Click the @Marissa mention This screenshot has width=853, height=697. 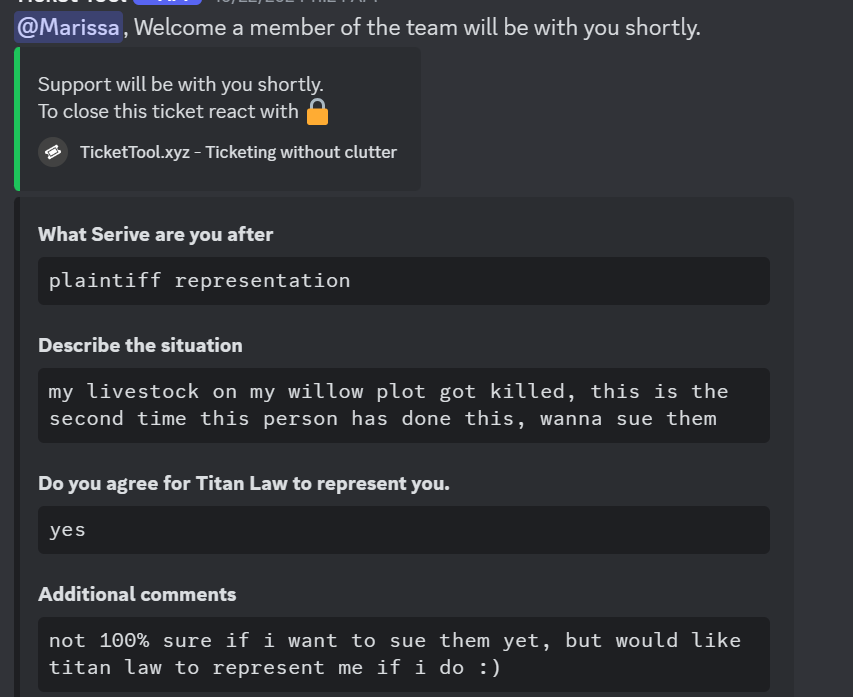point(69,27)
